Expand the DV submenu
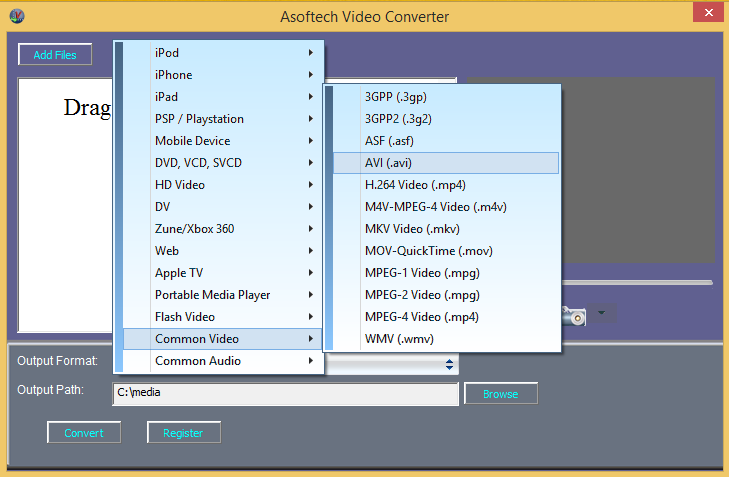The image size is (729, 479). coord(223,207)
